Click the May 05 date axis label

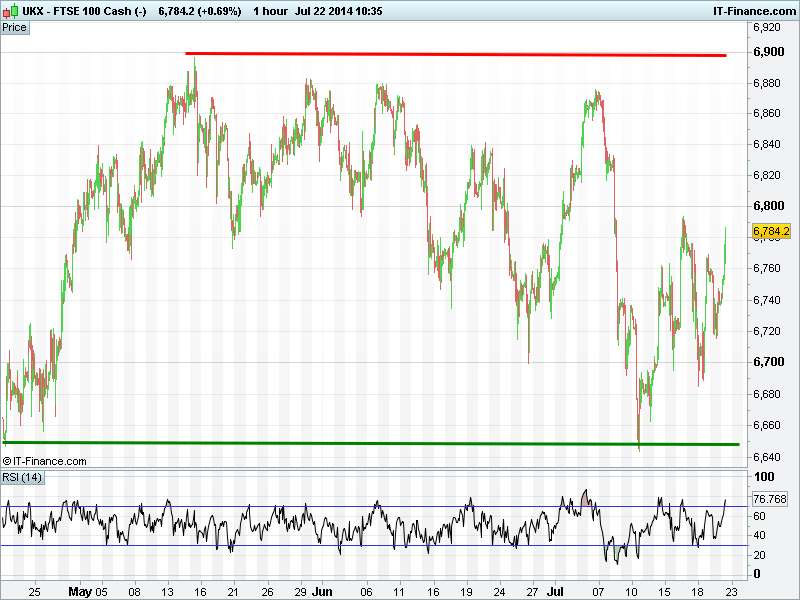coord(88,592)
